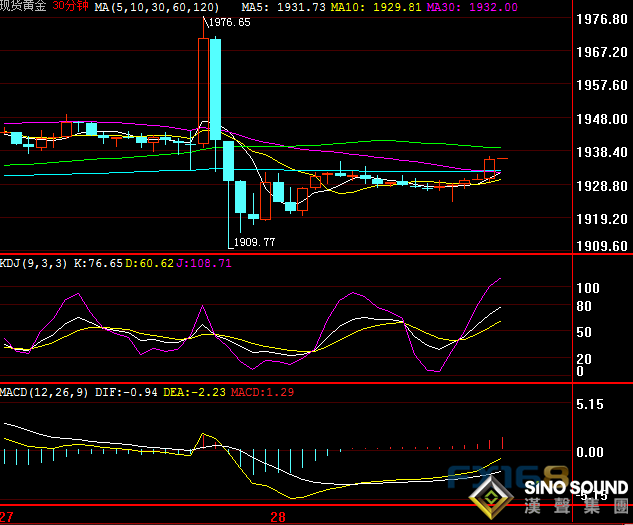
Task: Click the MA5: 1931.73 value
Action: [283, 7]
